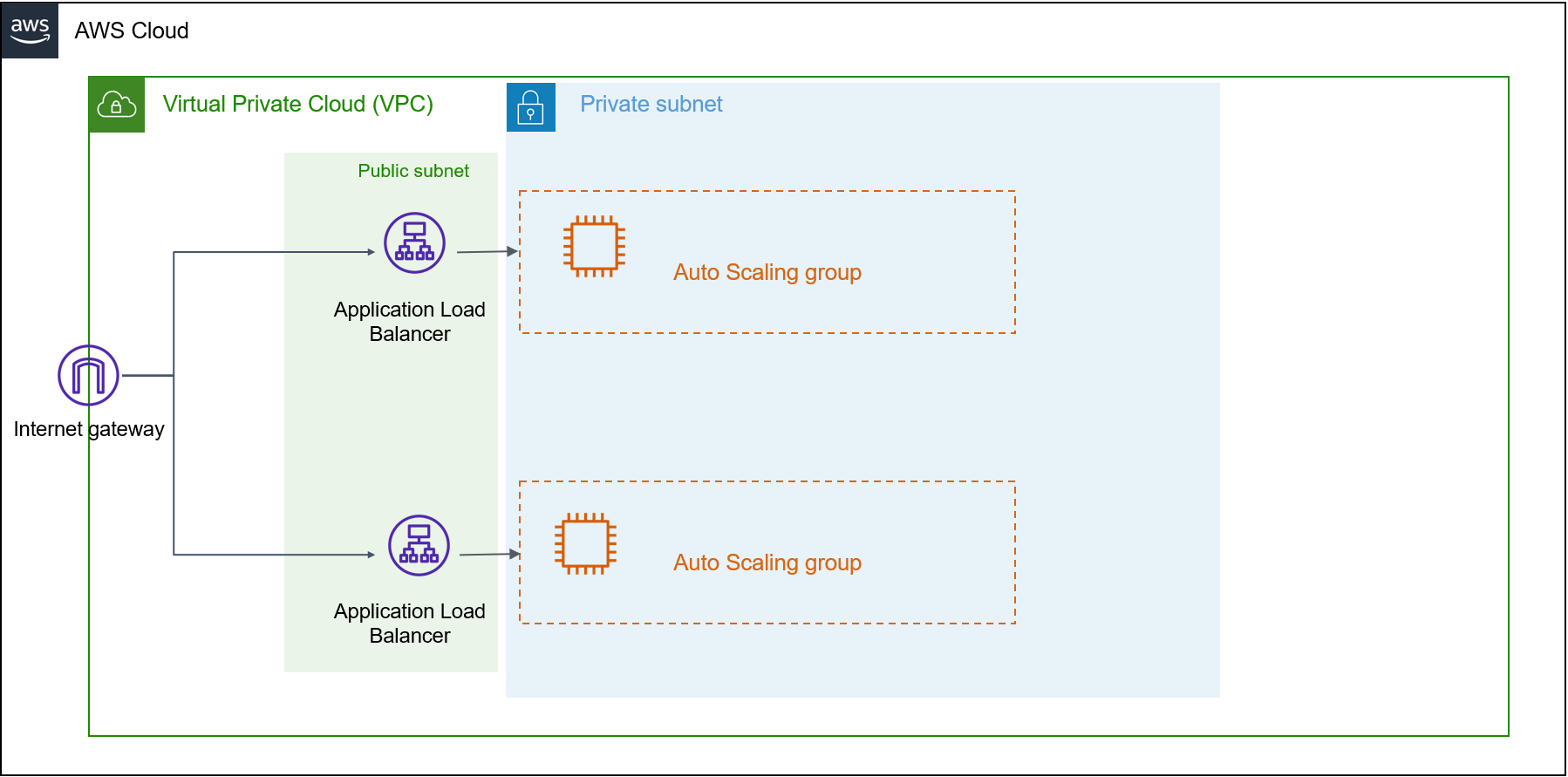The width and height of the screenshot is (1568, 777).
Task: Select the Internet gateway icon
Action: (x=88, y=375)
